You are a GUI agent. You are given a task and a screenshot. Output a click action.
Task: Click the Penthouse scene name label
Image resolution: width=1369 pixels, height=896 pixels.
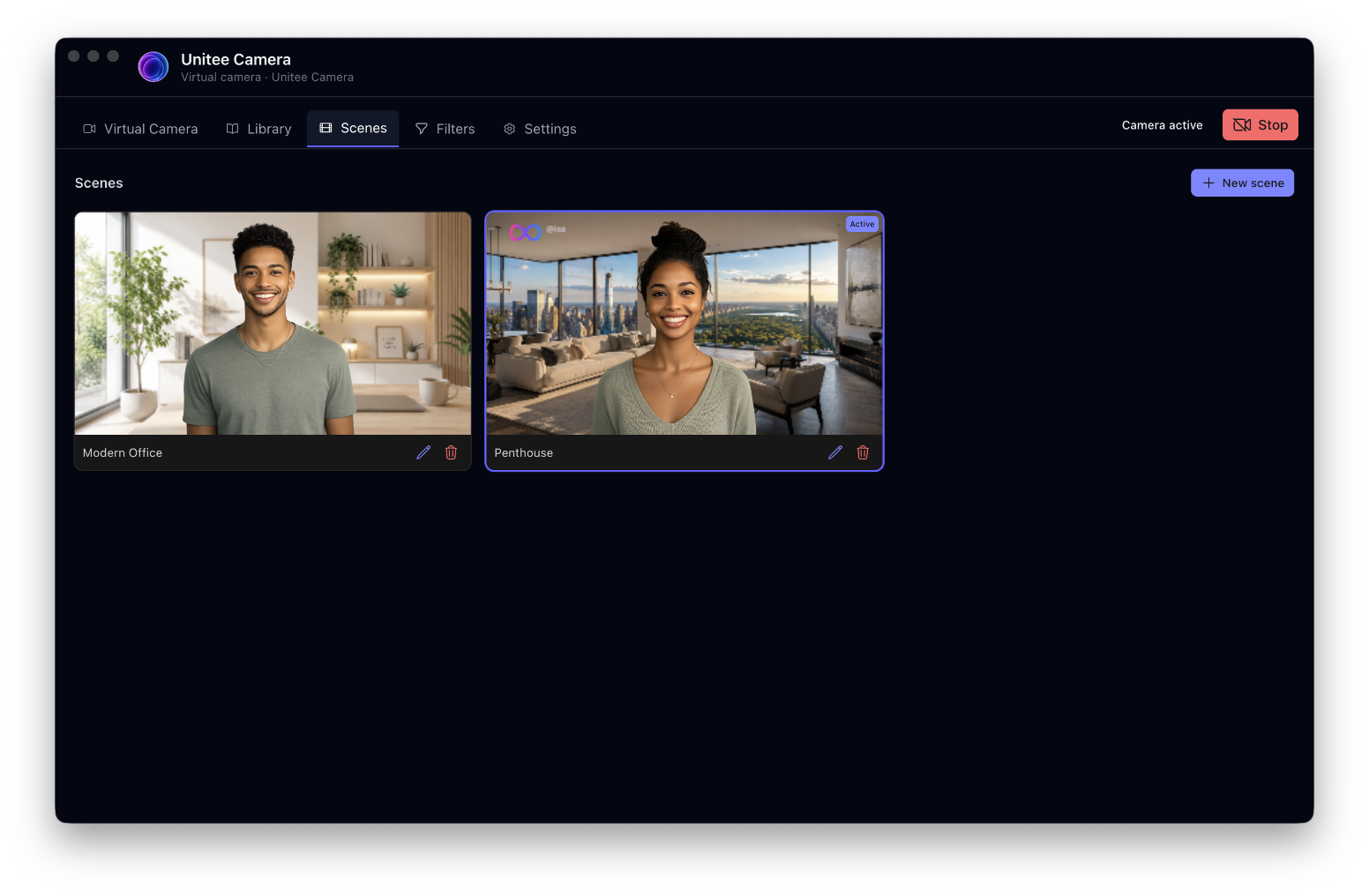524,452
